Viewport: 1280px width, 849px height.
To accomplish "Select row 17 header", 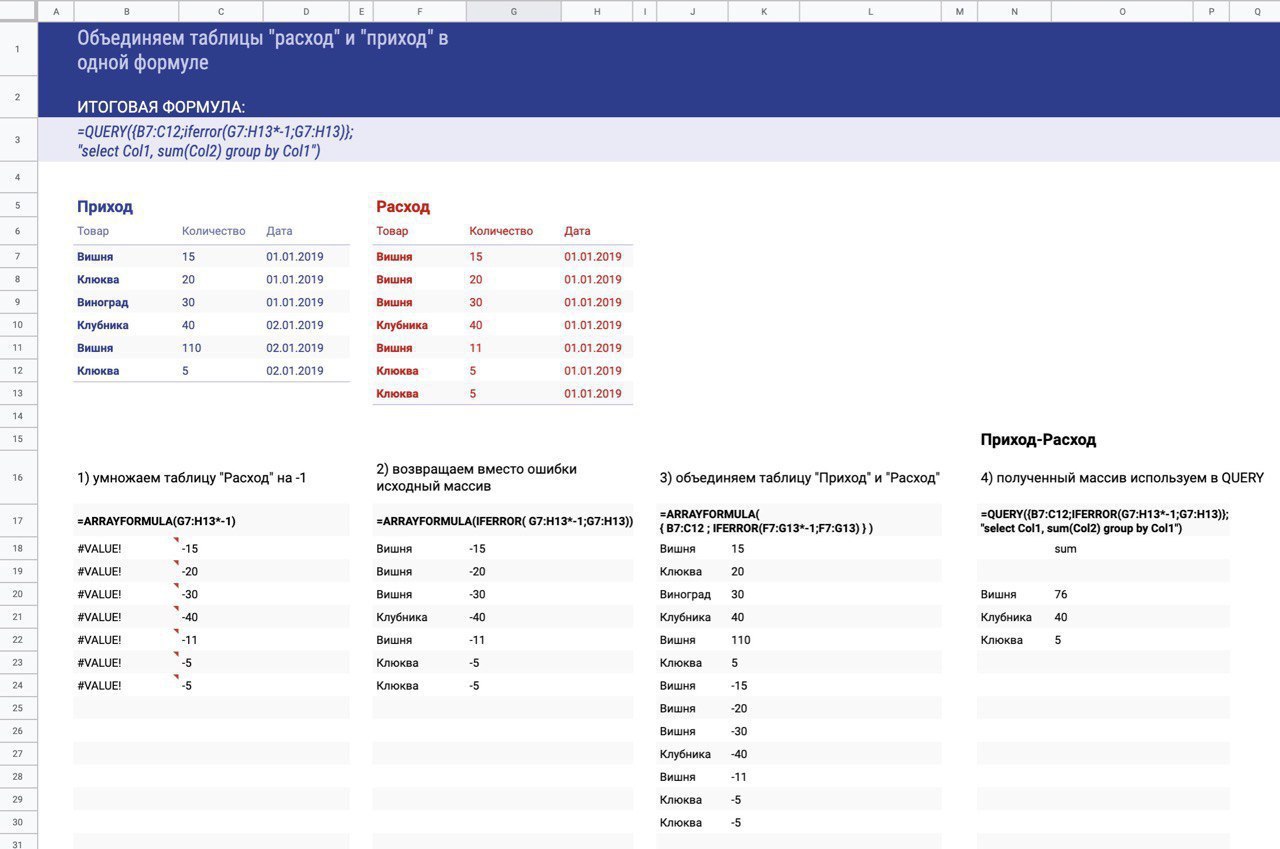I will [x=18, y=521].
